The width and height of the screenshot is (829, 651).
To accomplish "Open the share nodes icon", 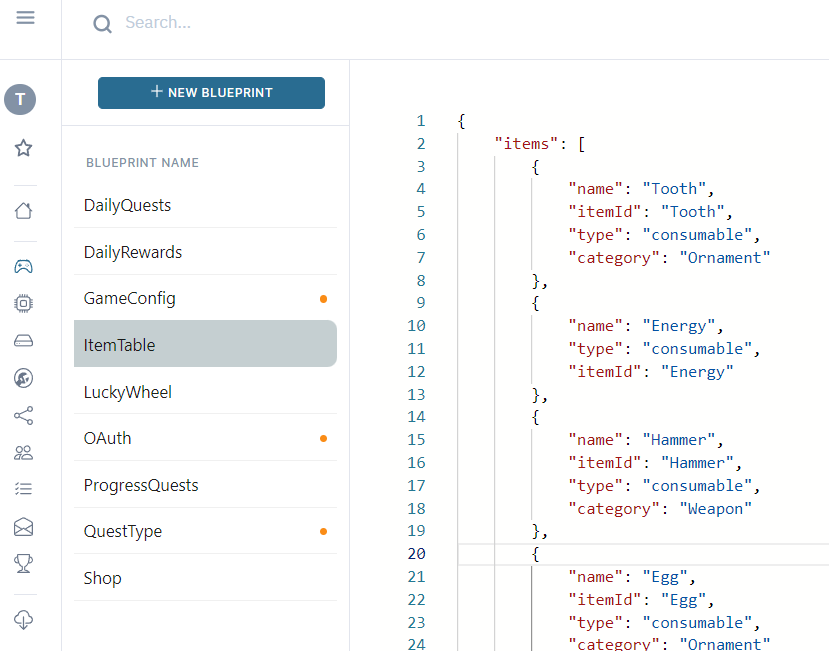I will point(23,416).
